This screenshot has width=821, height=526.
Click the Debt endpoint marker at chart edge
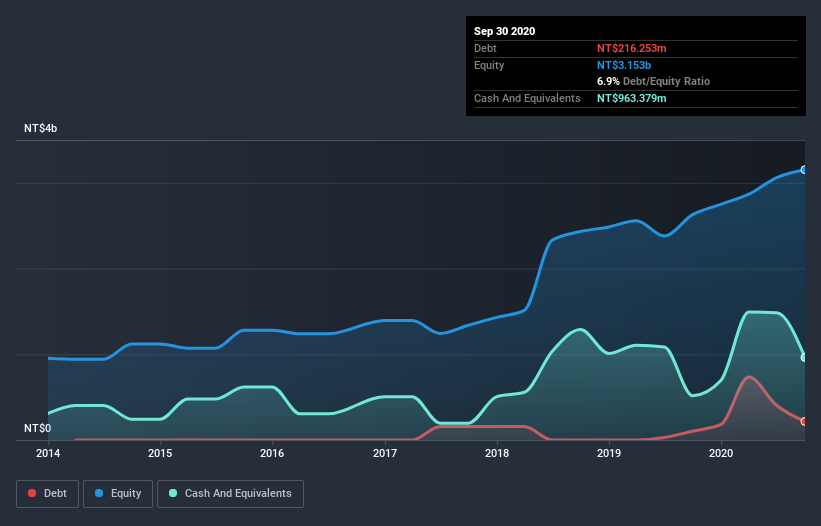804,421
